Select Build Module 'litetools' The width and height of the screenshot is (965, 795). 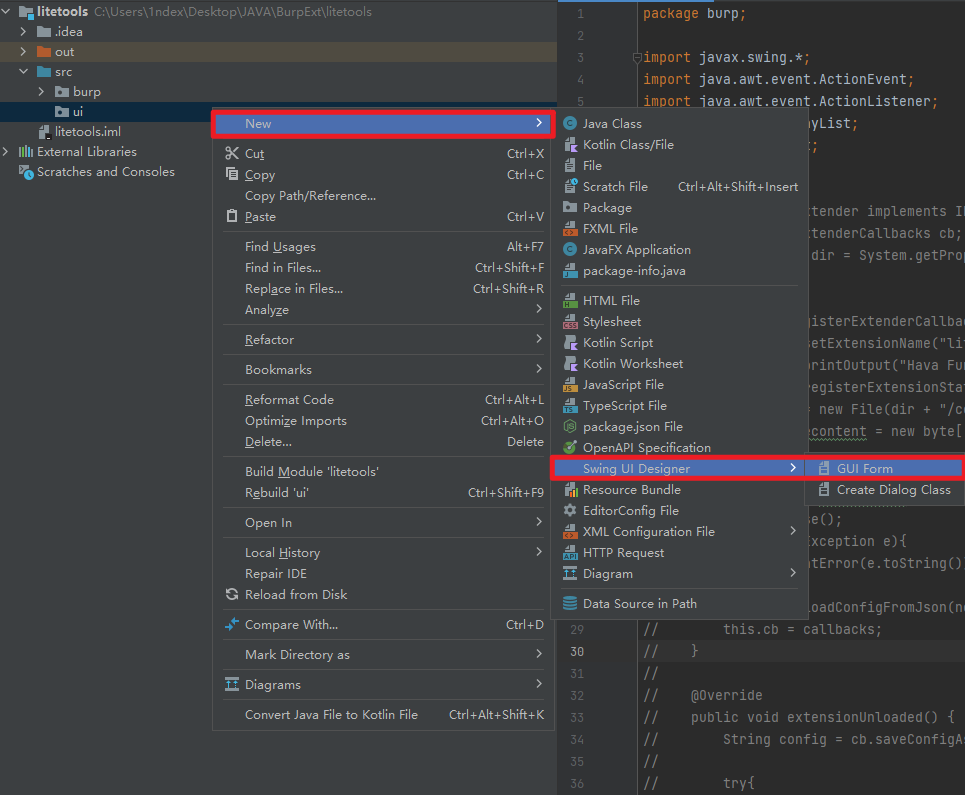tap(383, 472)
